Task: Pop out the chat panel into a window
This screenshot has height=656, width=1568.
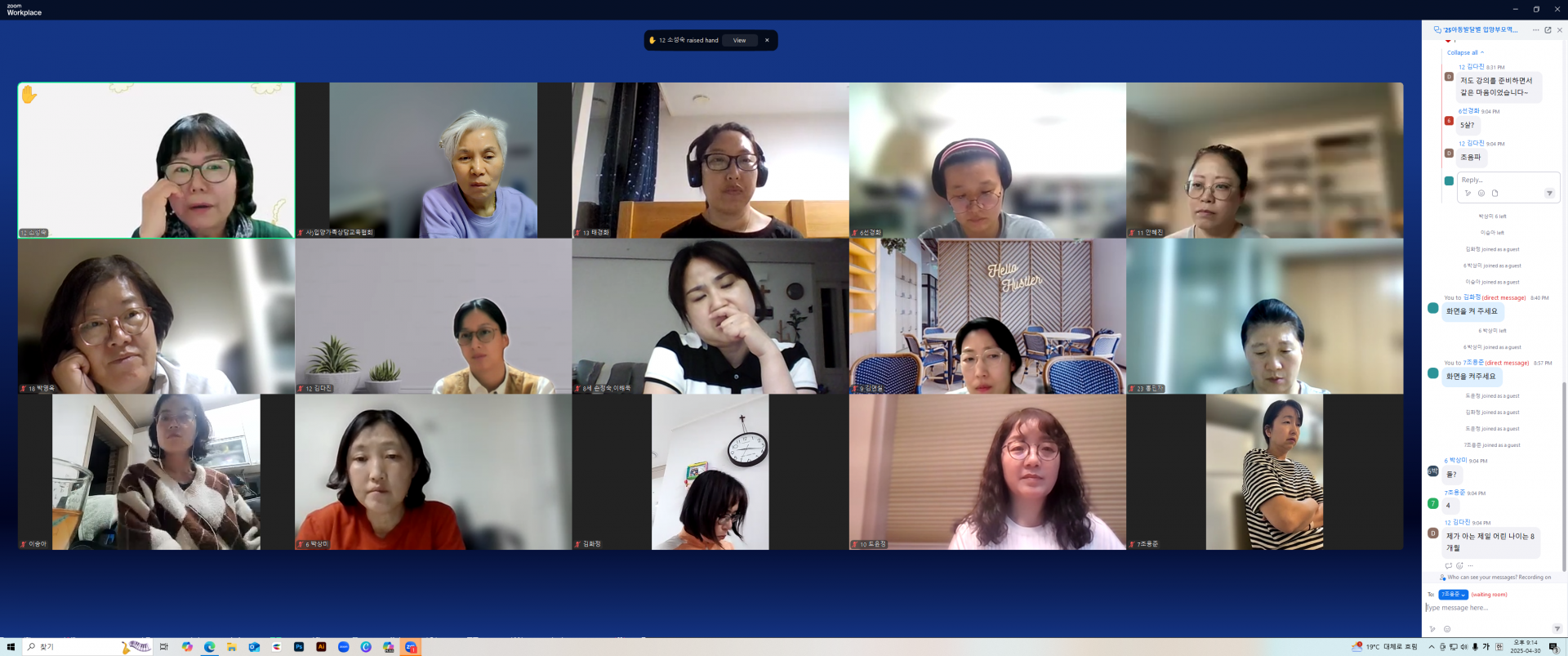Action: click(1548, 30)
